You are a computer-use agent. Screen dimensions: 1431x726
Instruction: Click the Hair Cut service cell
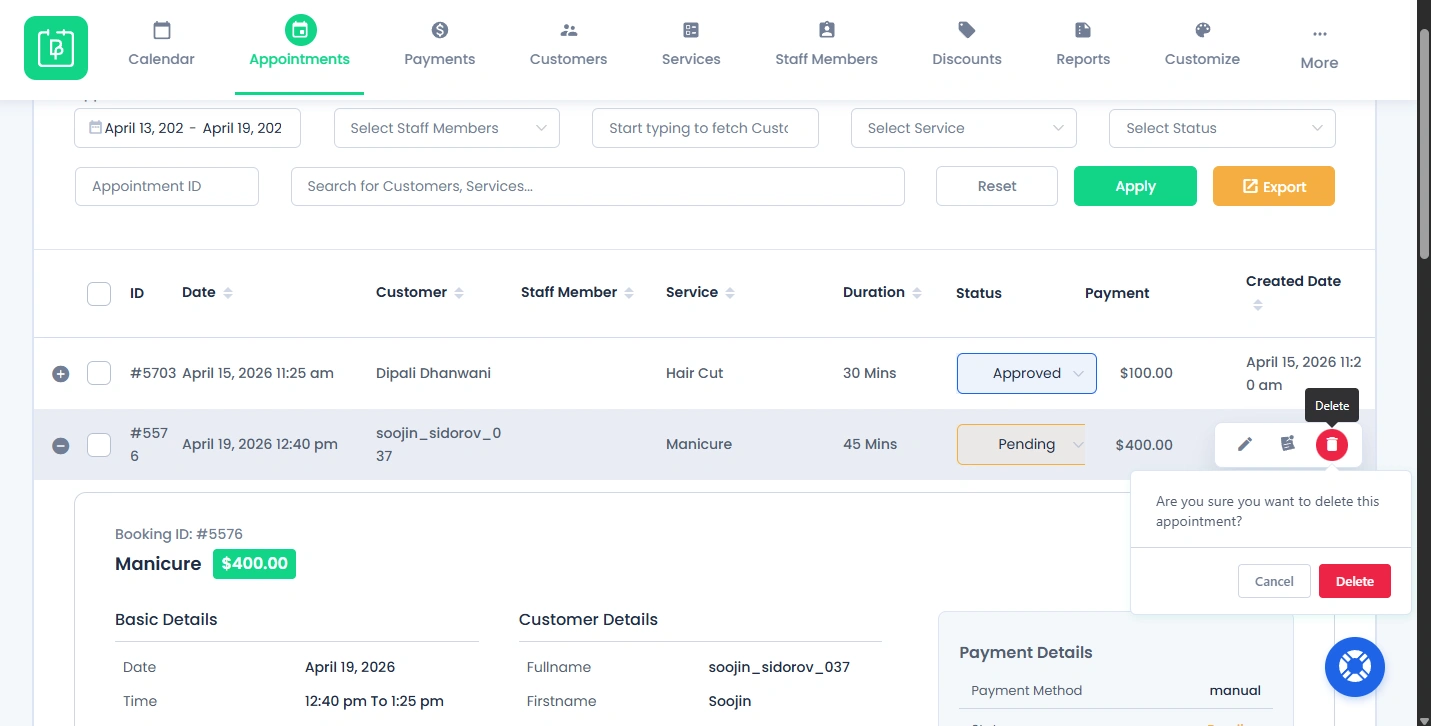[x=694, y=373]
